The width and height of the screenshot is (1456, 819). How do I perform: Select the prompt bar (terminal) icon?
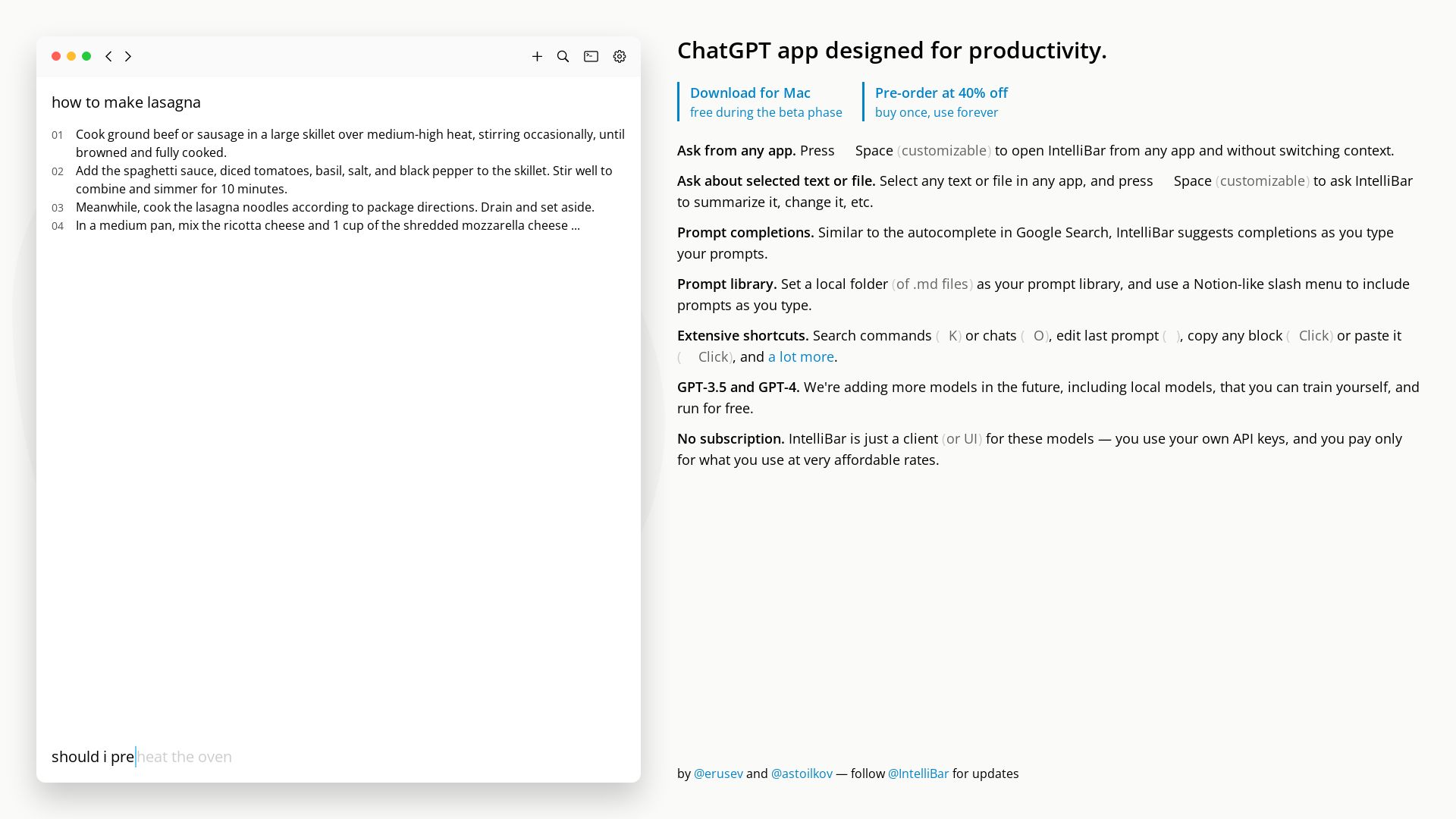[591, 56]
